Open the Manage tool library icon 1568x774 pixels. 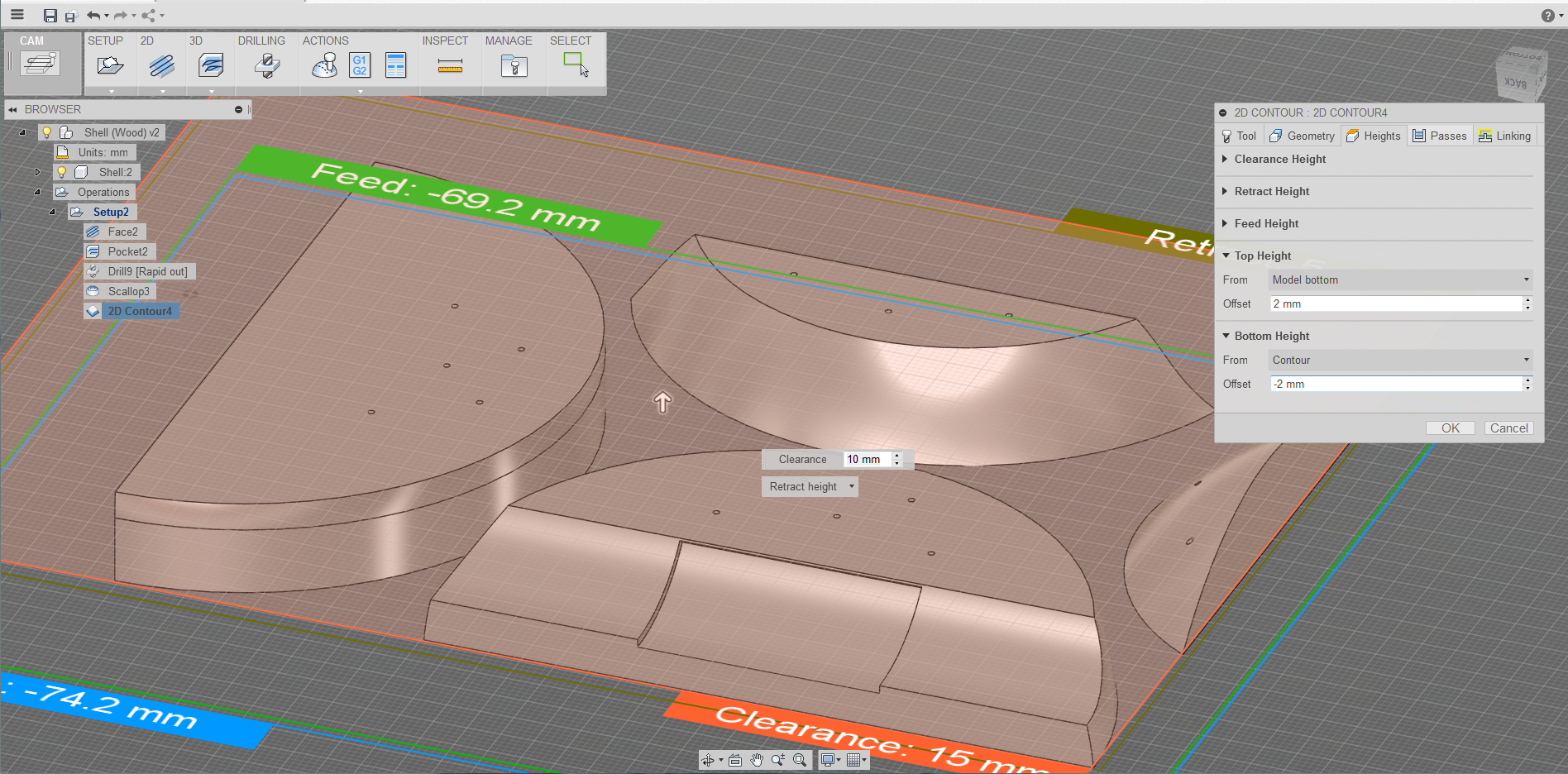514,65
